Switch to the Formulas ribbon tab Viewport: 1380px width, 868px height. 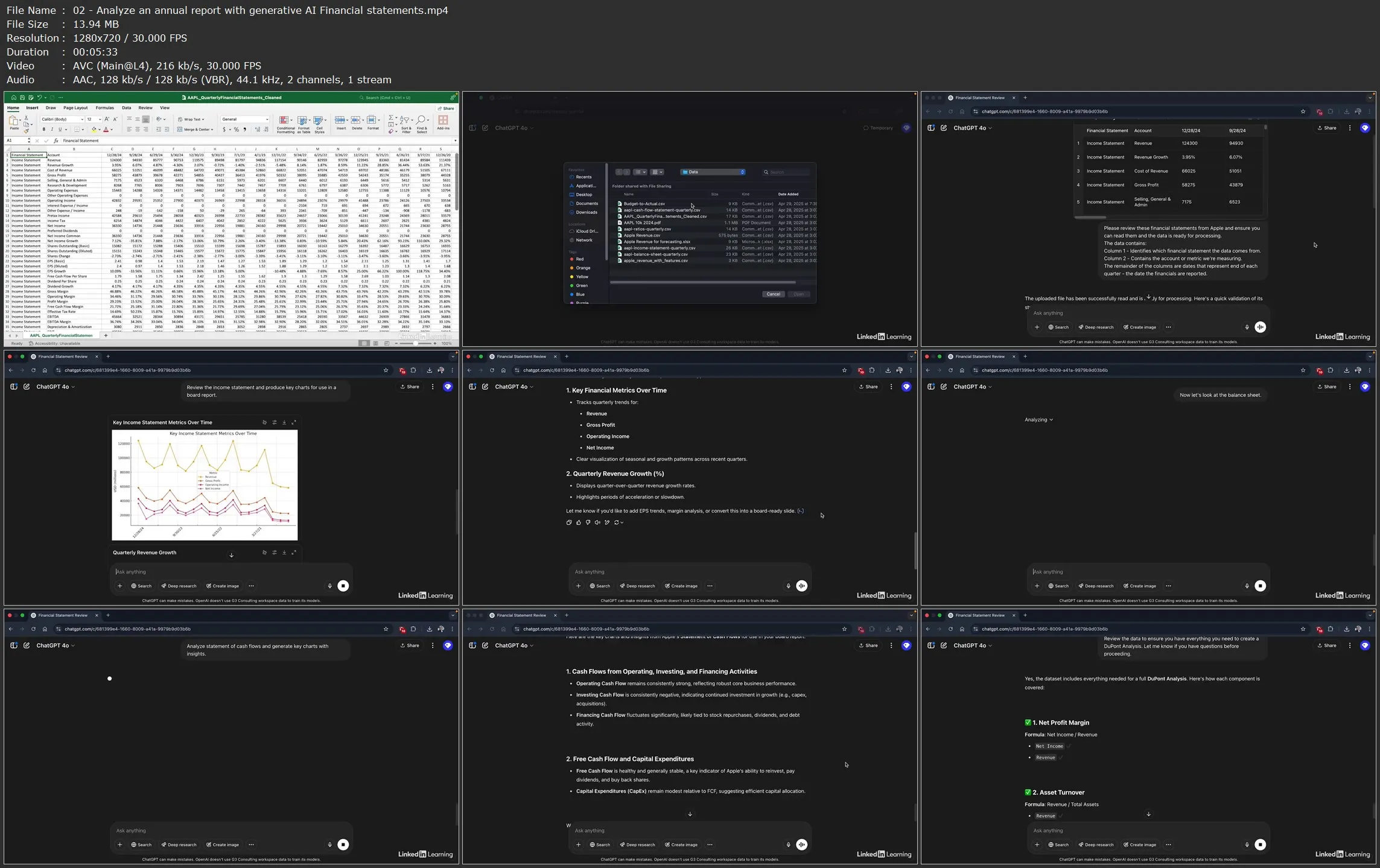click(104, 108)
